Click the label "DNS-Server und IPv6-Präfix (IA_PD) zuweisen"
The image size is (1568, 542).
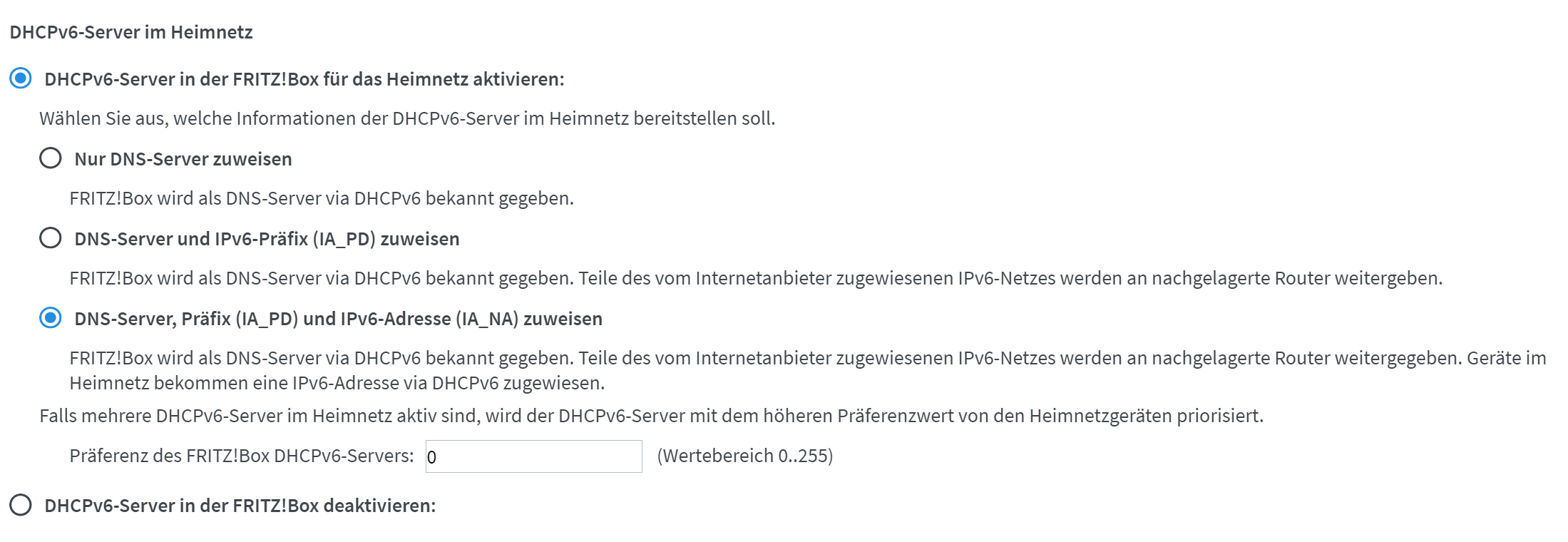tap(267, 240)
